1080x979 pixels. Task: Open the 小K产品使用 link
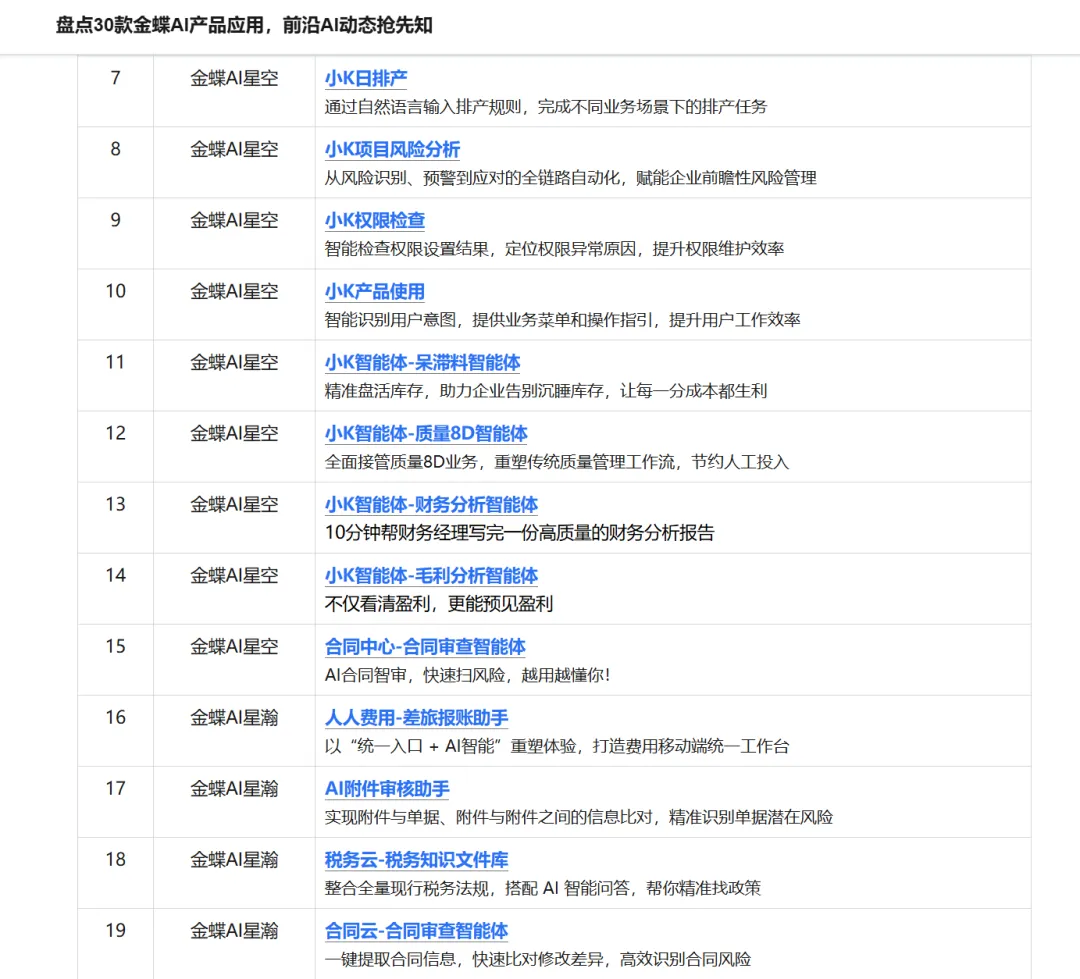coord(375,291)
